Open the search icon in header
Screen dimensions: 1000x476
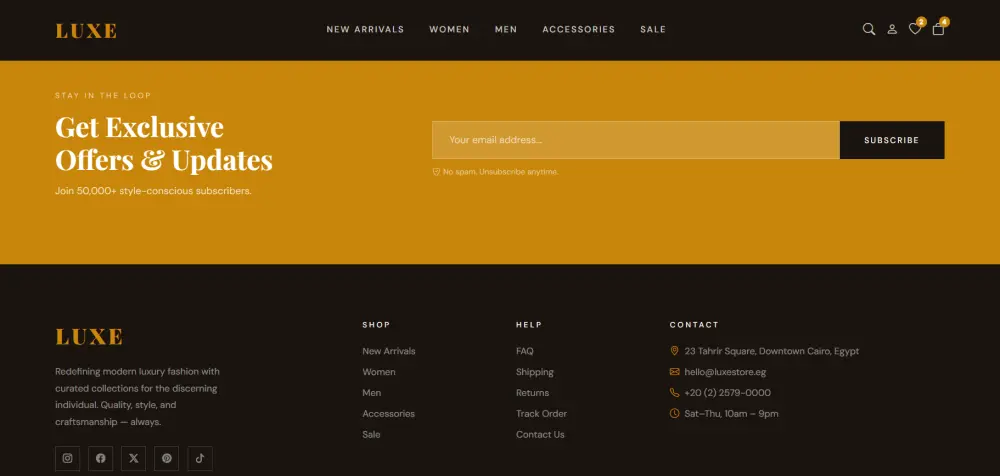click(869, 29)
